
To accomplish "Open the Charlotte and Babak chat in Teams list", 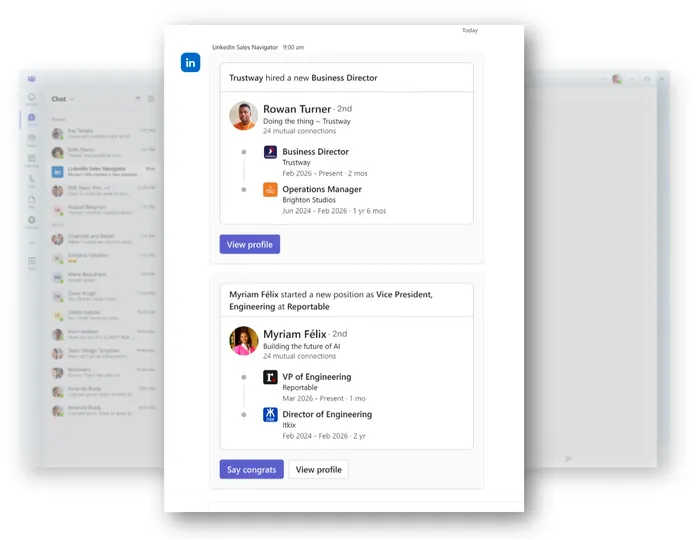I will [x=104, y=239].
